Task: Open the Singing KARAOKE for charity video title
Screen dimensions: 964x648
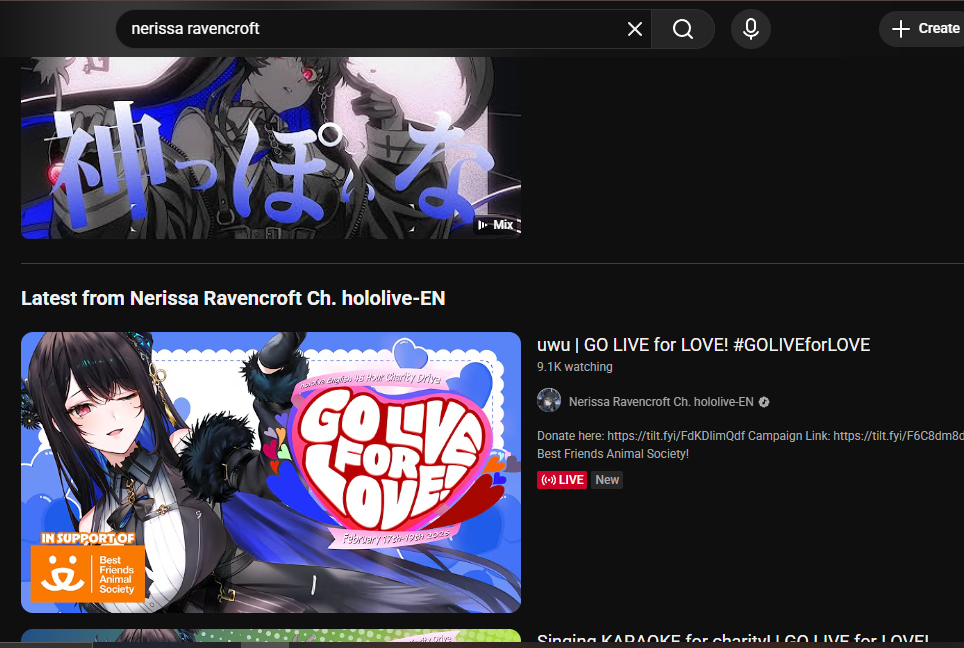Action: tap(732, 640)
